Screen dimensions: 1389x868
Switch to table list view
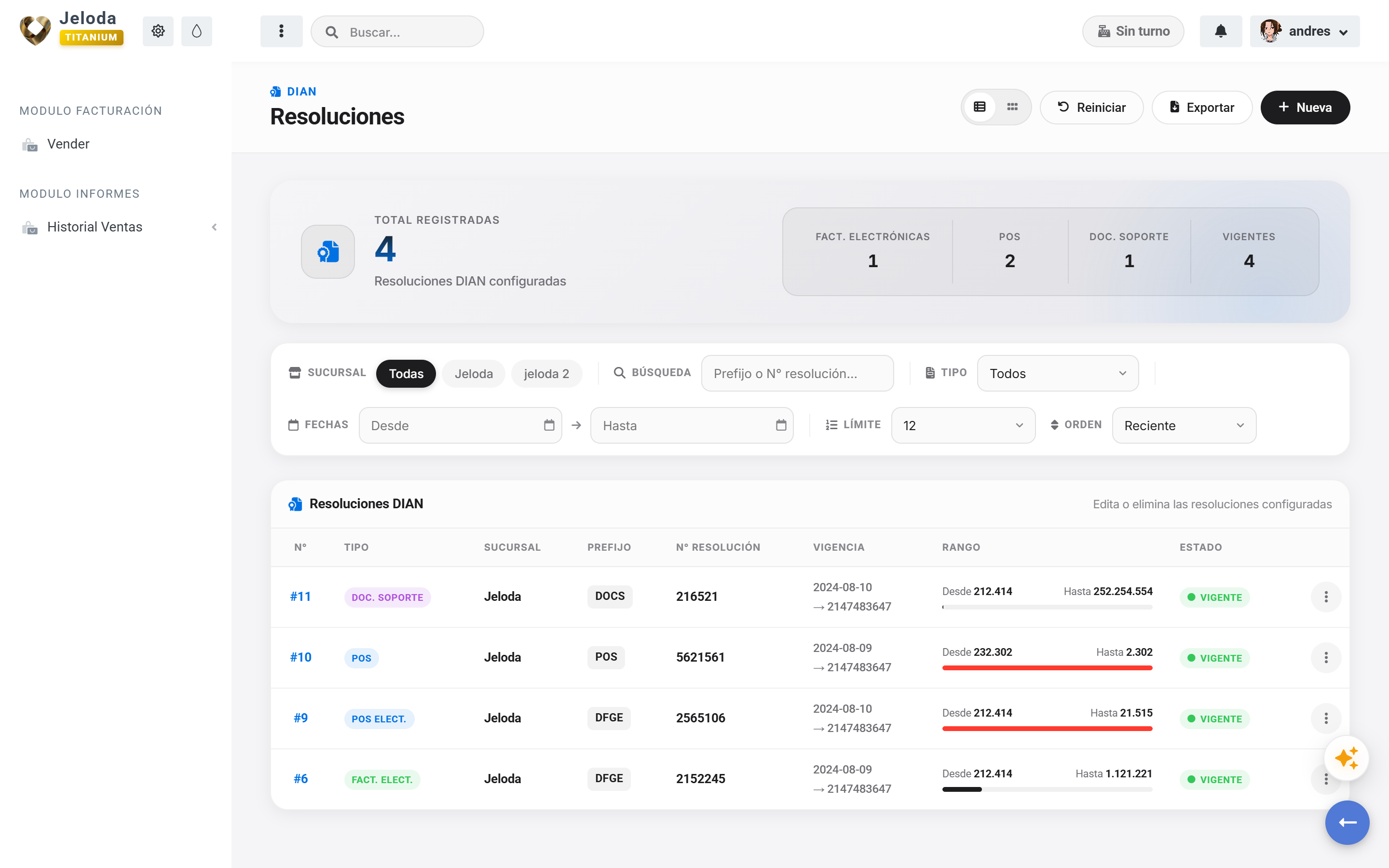pos(980,108)
